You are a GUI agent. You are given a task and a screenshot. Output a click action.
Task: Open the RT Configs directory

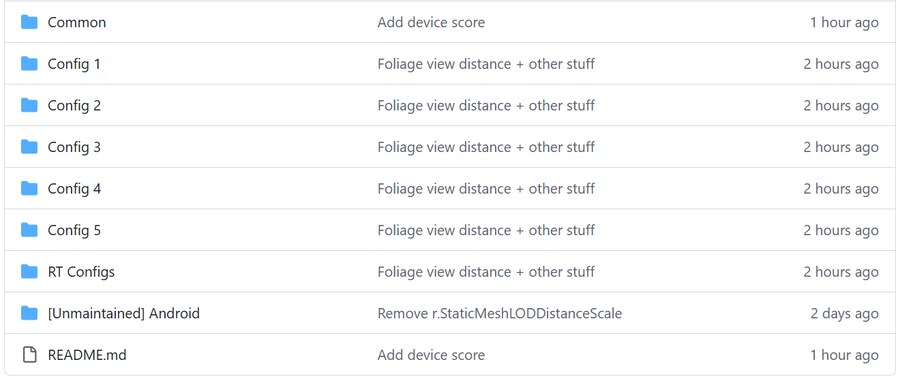[81, 272]
